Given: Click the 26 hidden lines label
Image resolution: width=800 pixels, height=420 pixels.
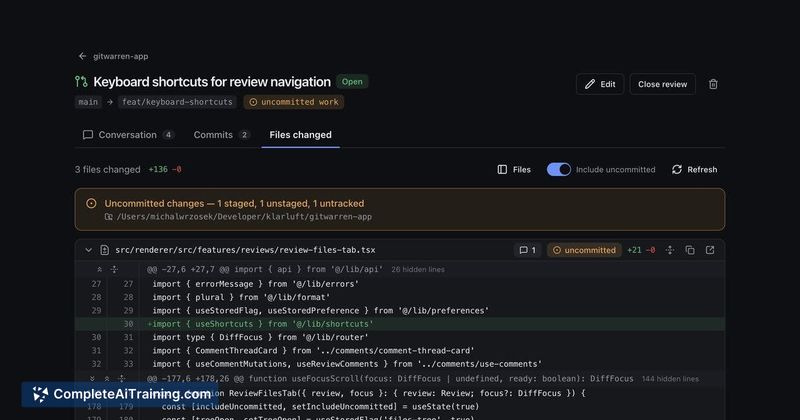Looking at the screenshot, I should (418, 269).
